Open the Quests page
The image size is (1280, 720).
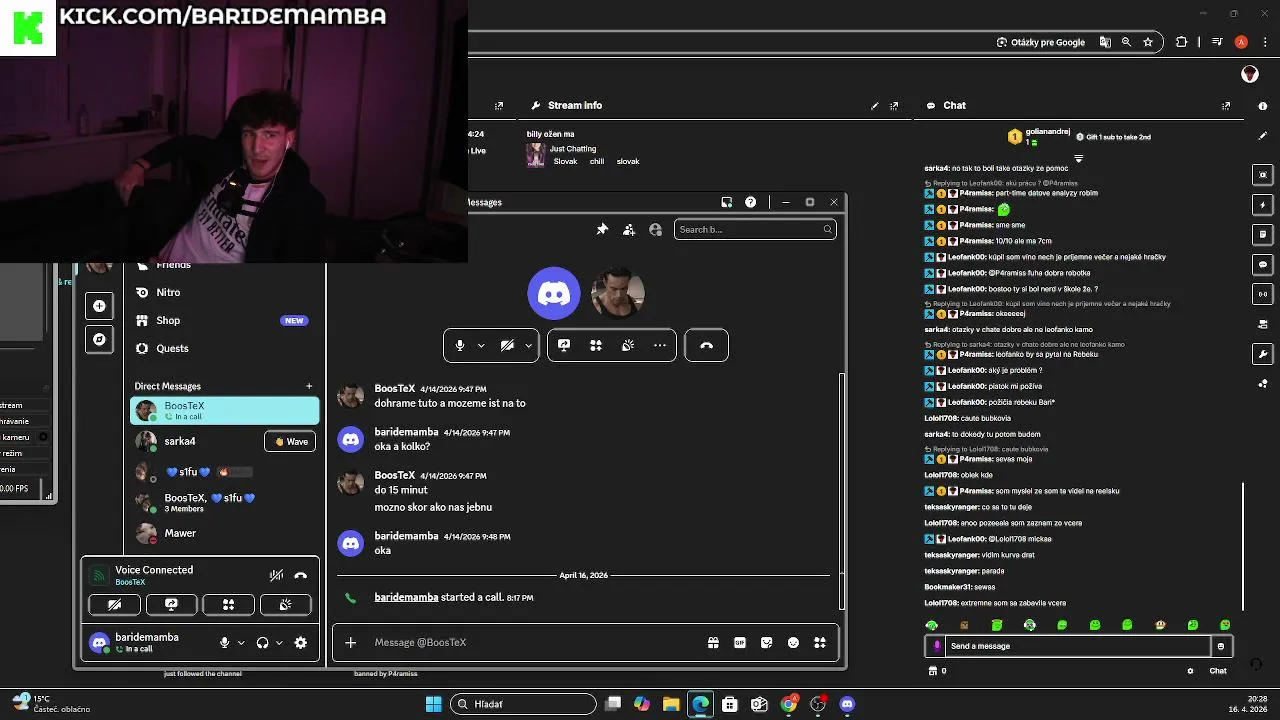(224, 348)
